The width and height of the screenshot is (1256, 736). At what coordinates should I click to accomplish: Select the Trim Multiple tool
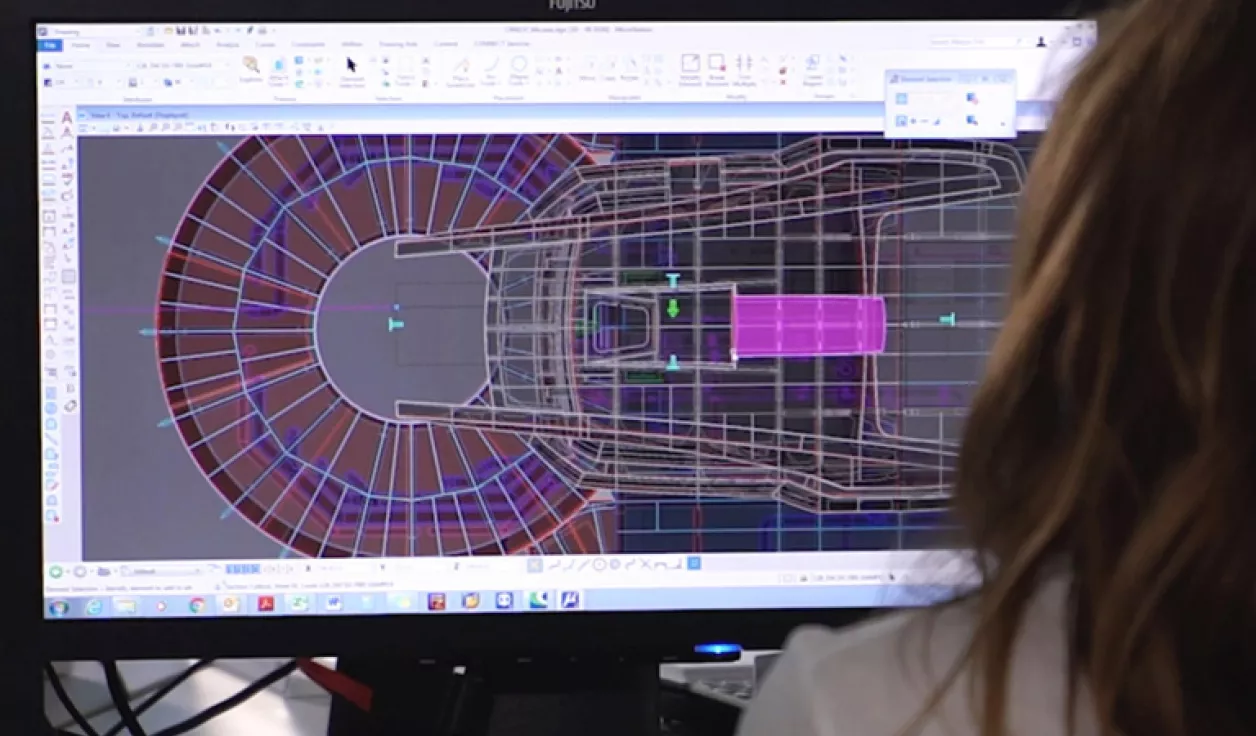tap(744, 70)
